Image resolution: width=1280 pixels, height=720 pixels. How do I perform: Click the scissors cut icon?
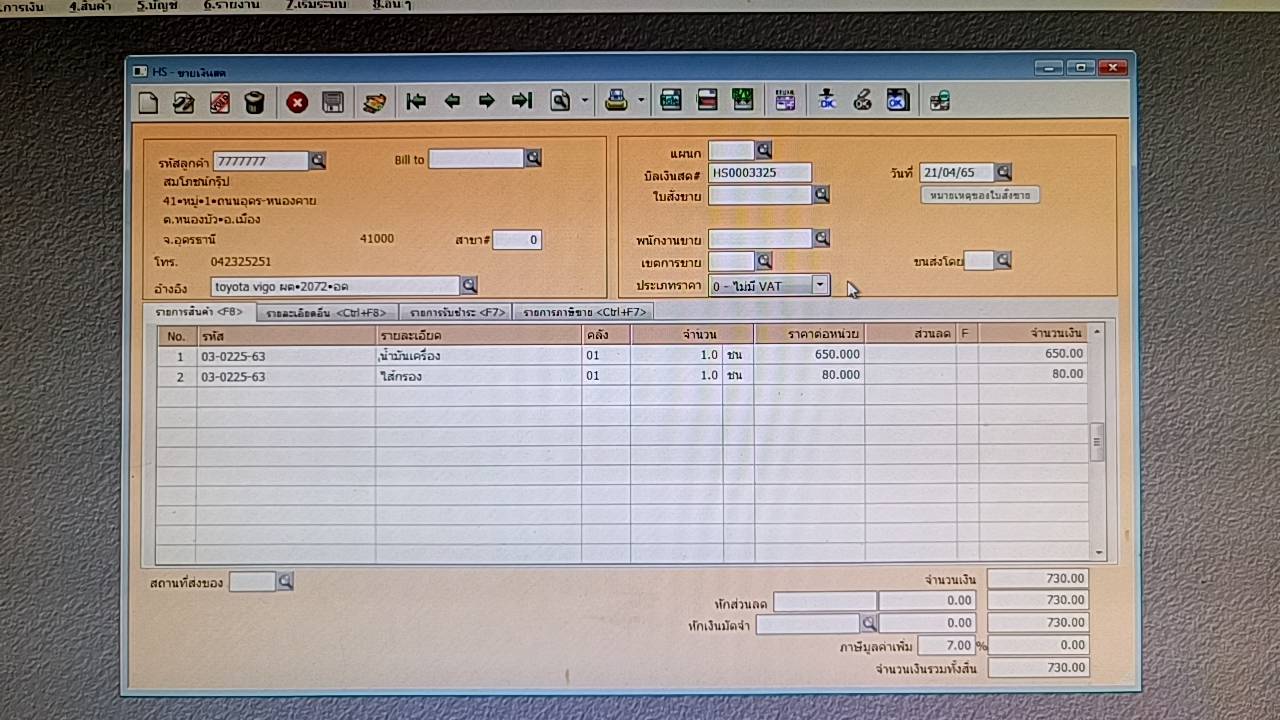(x=862, y=101)
